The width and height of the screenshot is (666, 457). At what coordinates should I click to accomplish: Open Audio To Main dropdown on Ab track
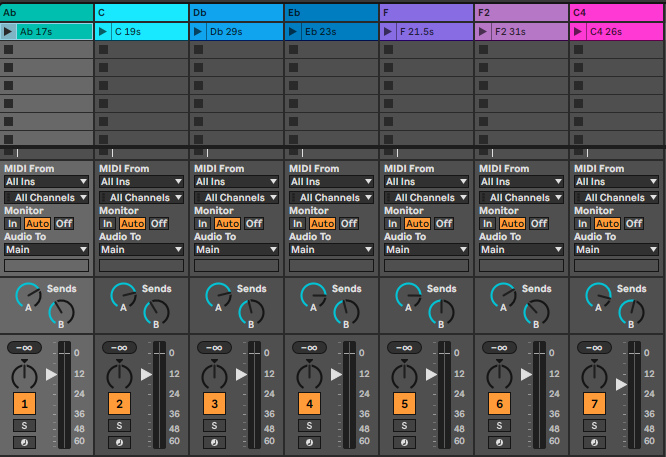[x=46, y=250]
